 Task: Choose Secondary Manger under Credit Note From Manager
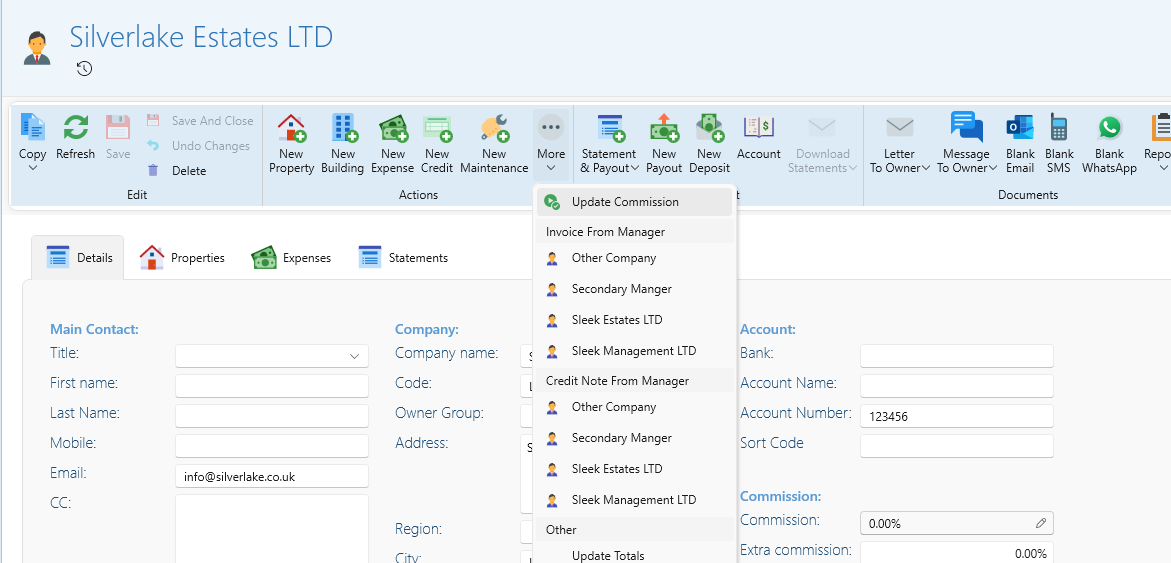[634, 438]
